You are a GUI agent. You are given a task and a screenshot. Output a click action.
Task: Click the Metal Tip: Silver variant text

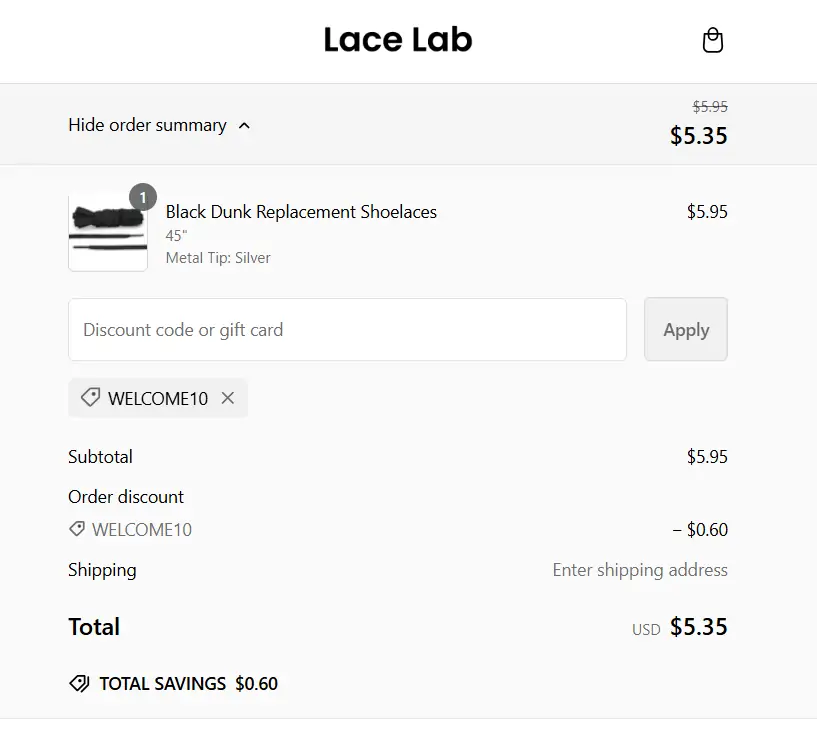[218, 258]
